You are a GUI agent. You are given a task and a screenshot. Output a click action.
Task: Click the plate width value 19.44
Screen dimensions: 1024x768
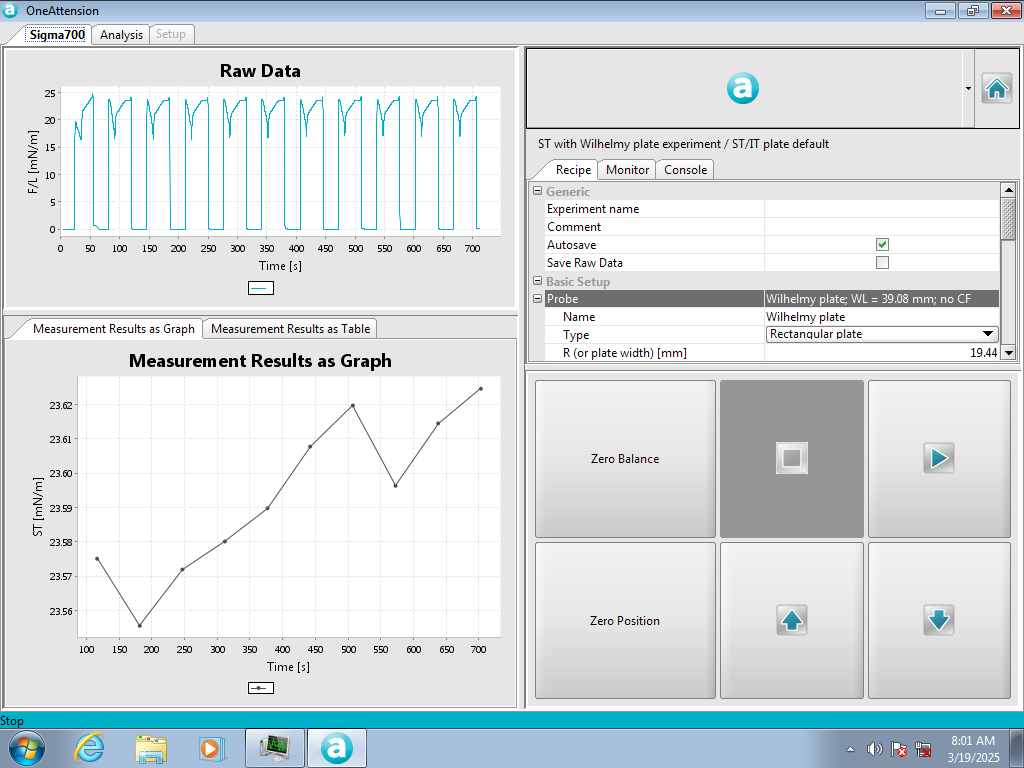point(983,353)
